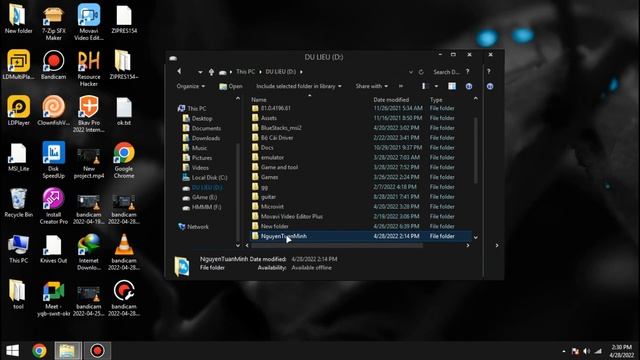Select the ClownfishVoice desktop icon
Viewport: 640px width, 360px height.
[53, 111]
